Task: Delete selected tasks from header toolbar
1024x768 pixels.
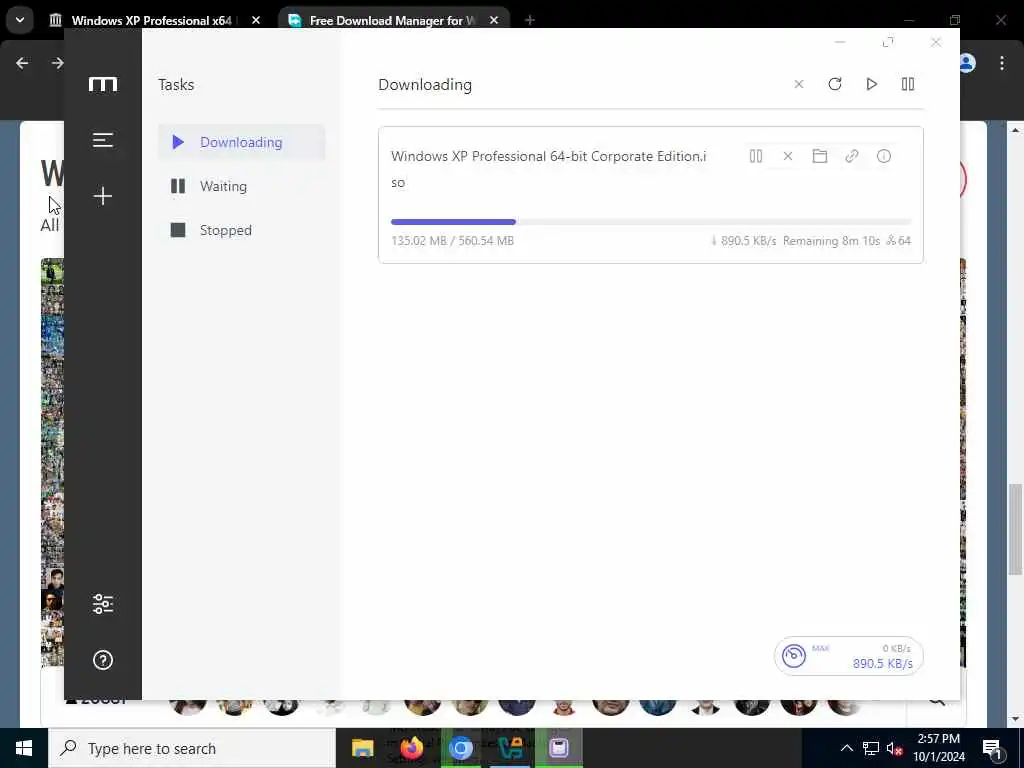Action: pyautogui.click(x=799, y=84)
